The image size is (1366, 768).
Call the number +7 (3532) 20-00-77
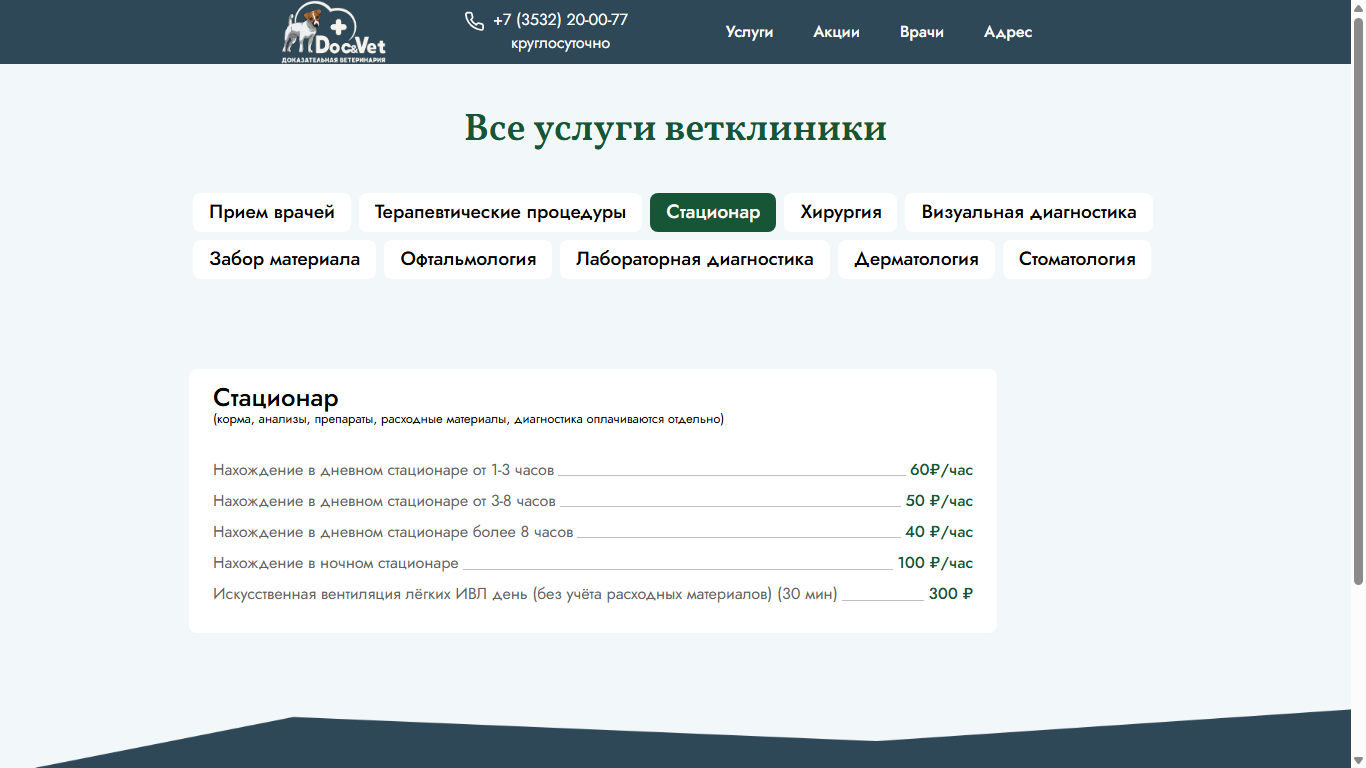[560, 20]
